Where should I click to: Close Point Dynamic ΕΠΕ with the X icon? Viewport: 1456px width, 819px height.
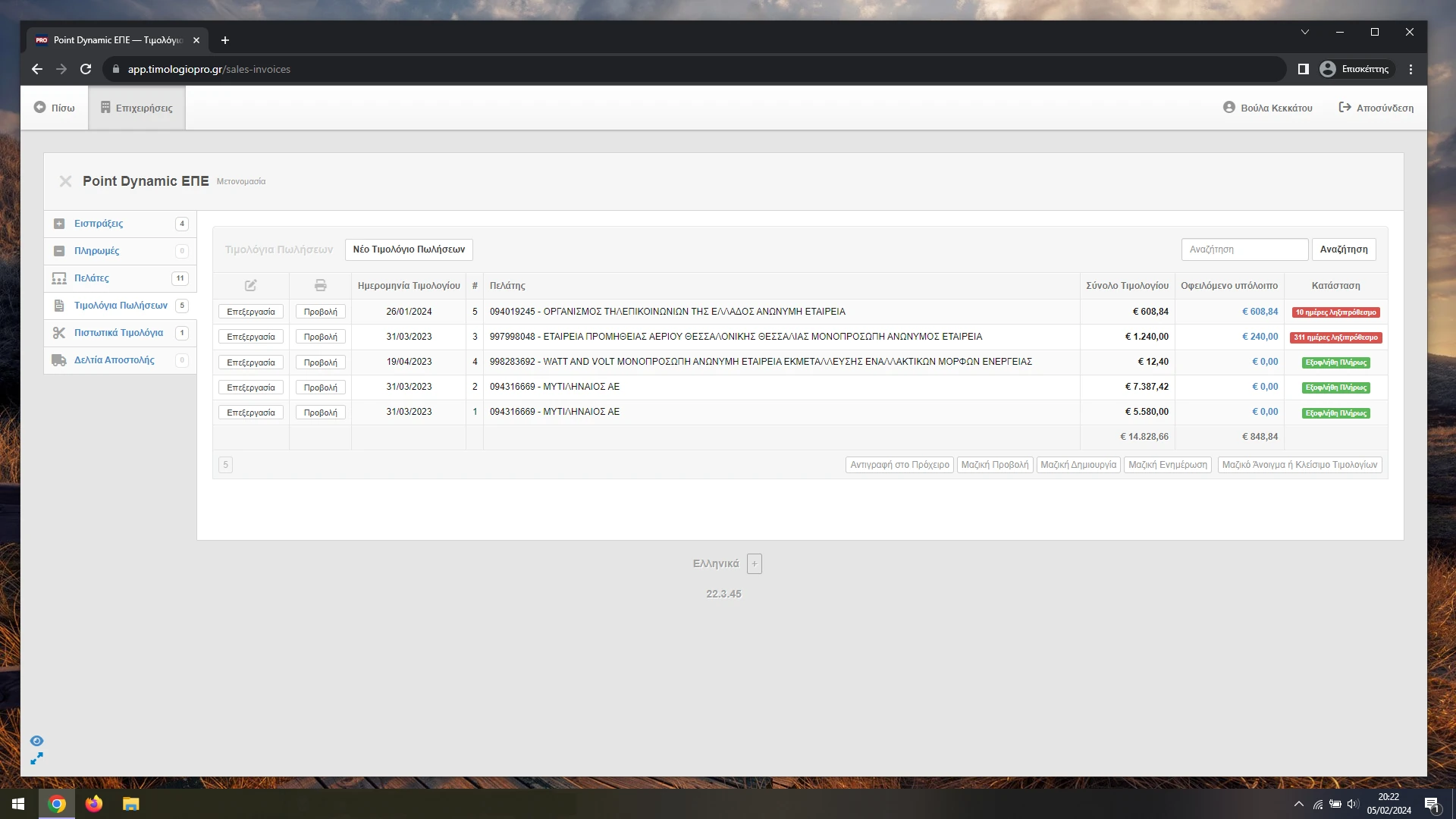(x=66, y=181)
